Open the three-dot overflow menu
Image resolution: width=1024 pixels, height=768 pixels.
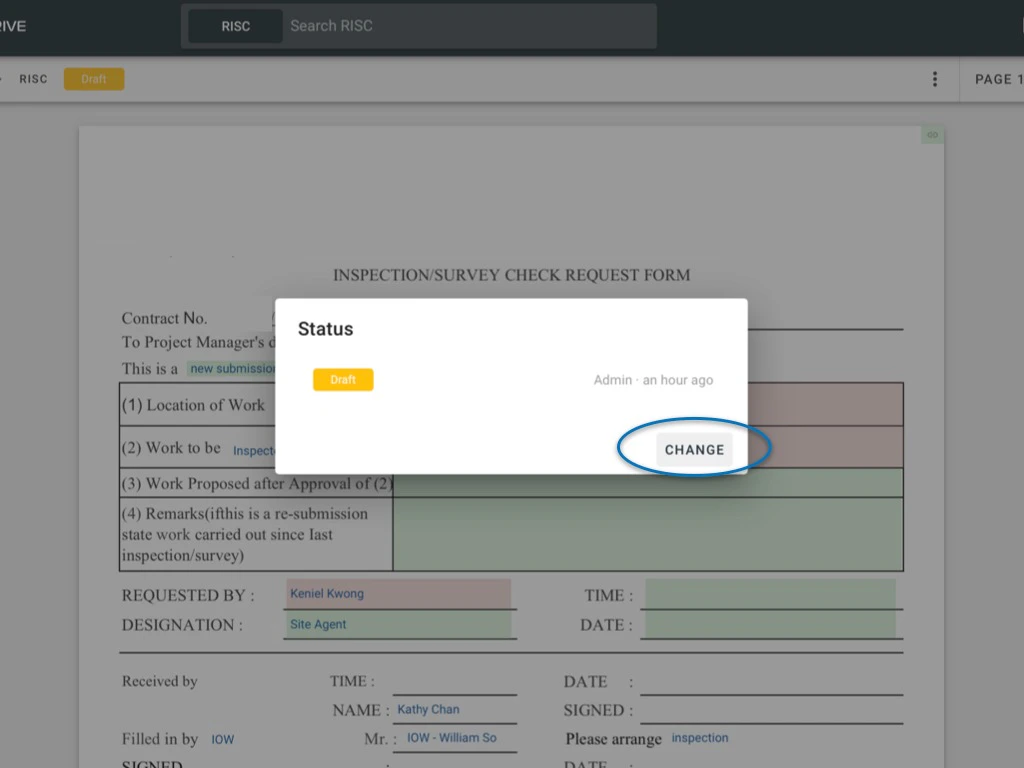pos(934,78)
